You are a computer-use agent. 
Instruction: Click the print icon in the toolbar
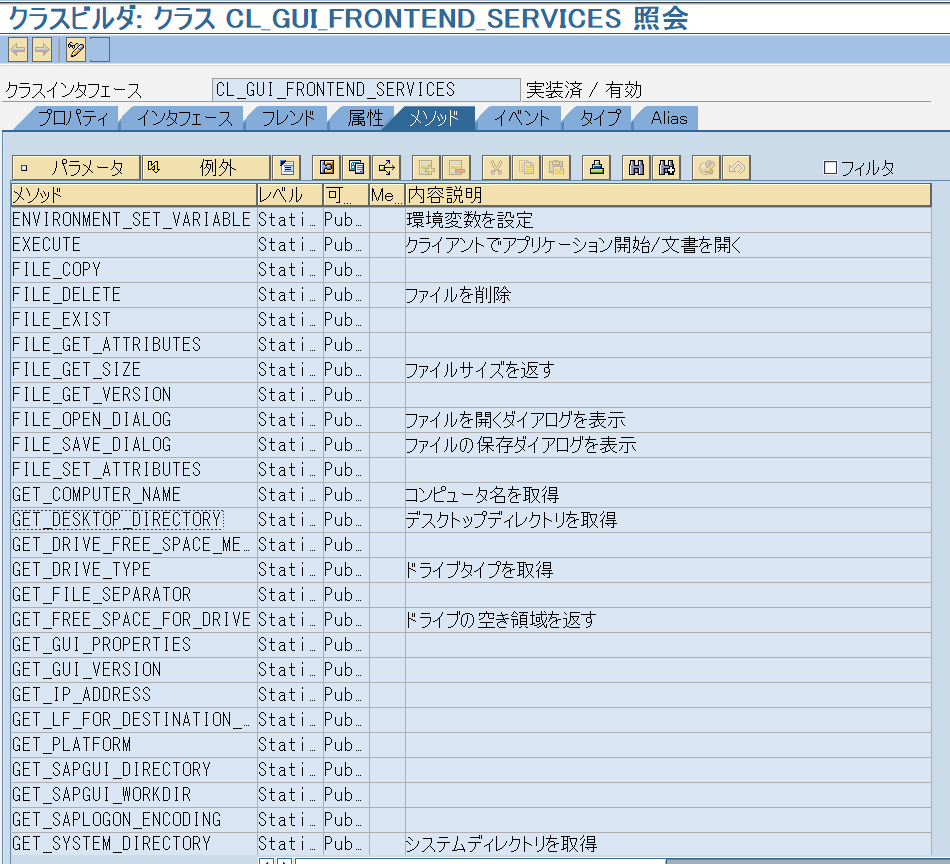[x=595, y=167]
